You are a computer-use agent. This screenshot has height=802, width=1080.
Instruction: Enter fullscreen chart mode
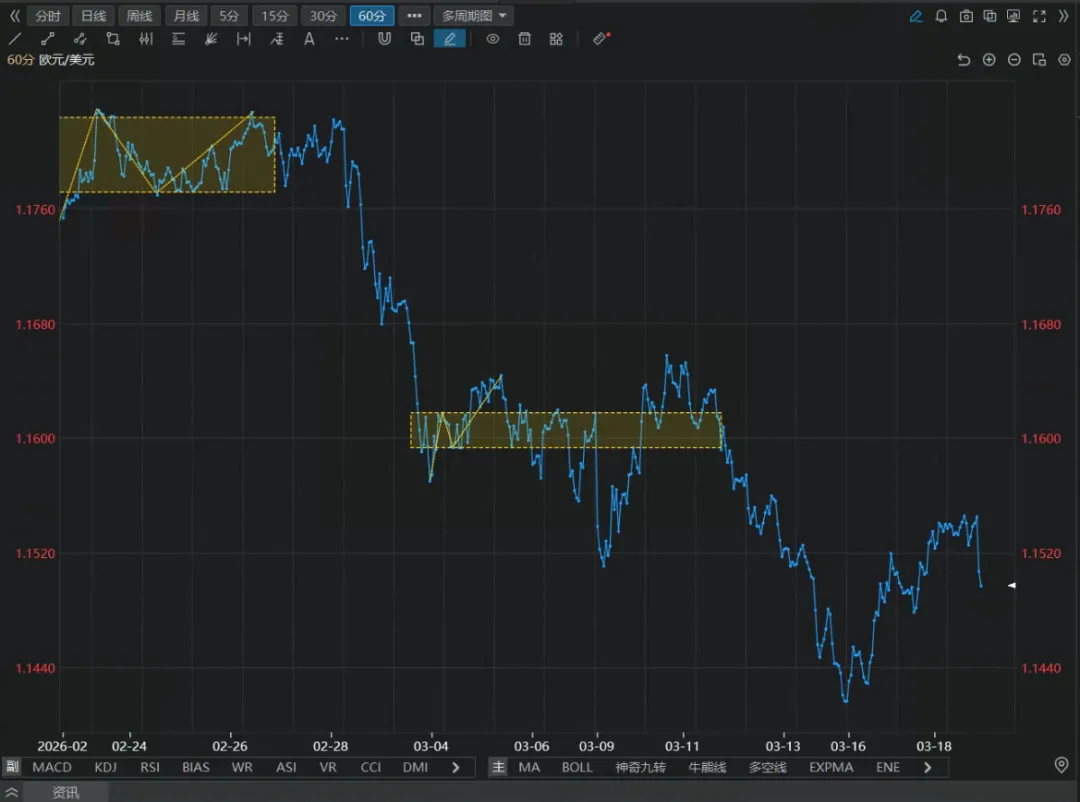point(1039,16)
